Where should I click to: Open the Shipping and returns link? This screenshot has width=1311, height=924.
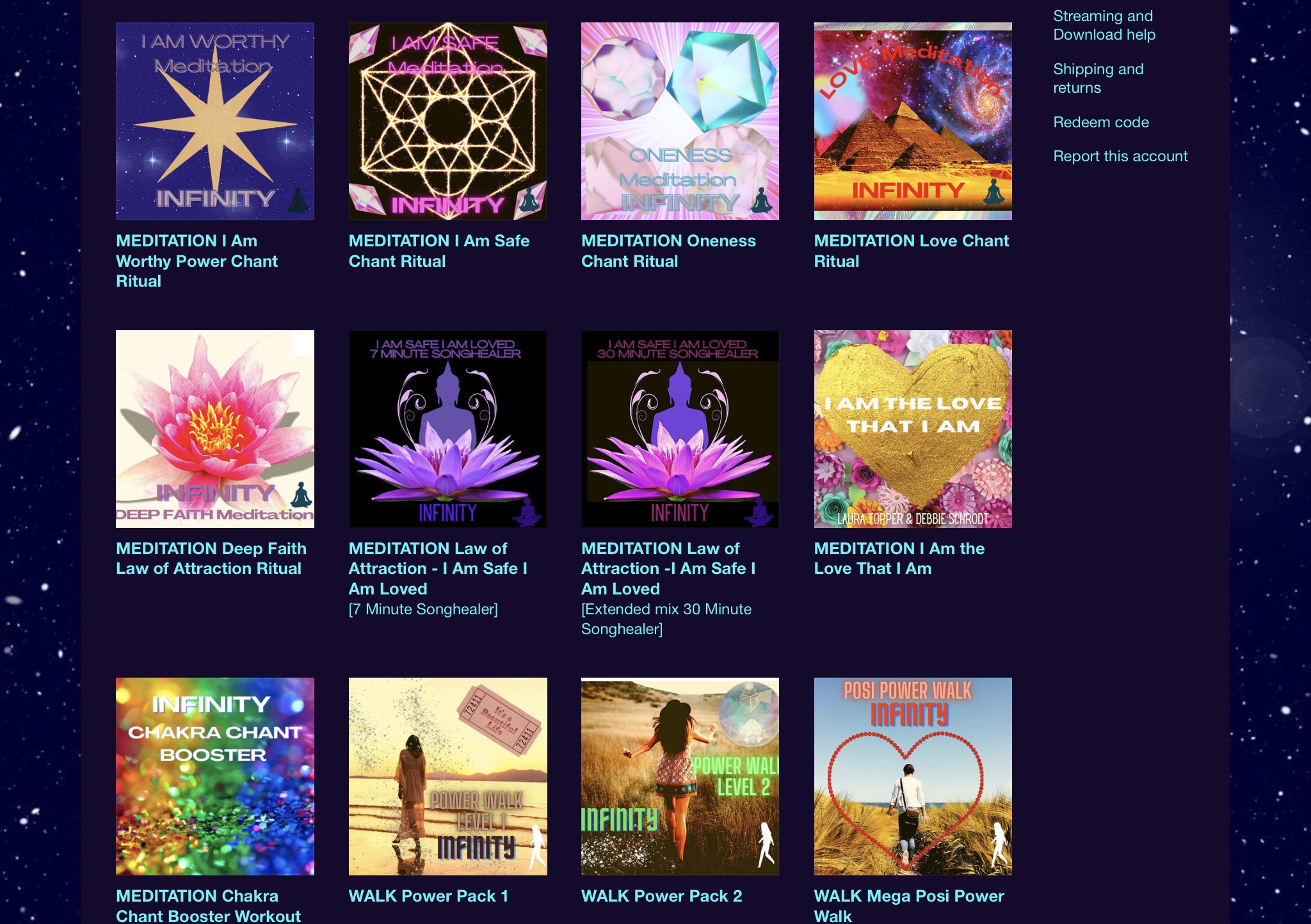tap(1098, 79)
